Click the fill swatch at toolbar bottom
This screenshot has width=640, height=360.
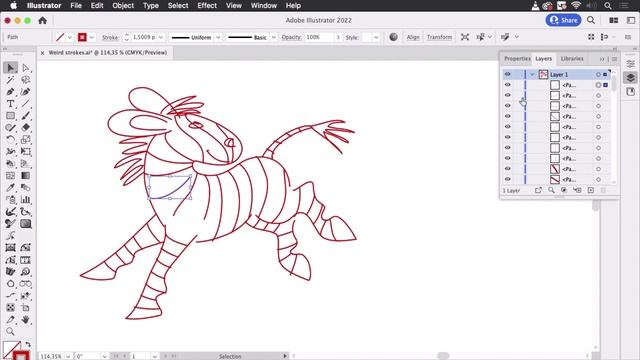coord(11,349)
